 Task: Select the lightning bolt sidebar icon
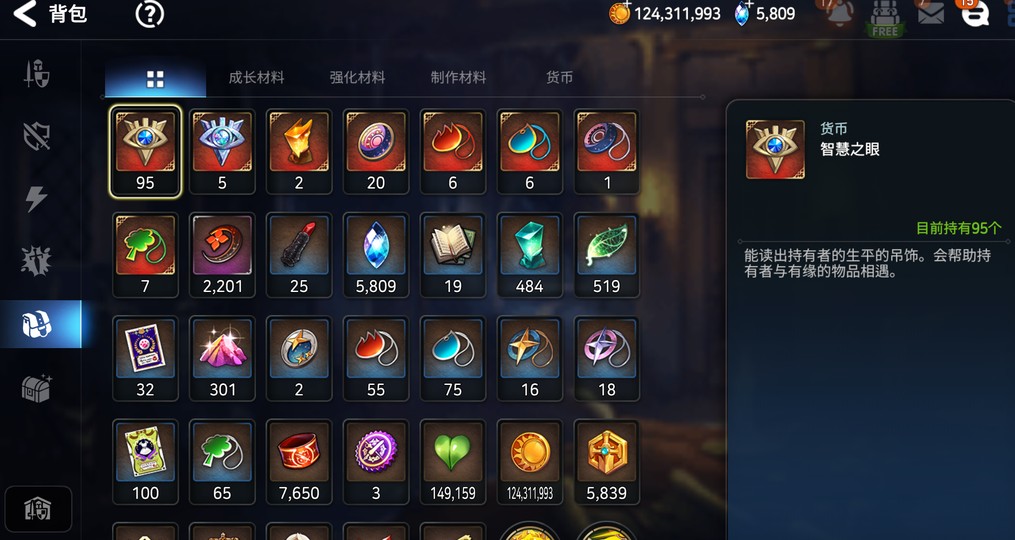36,198
